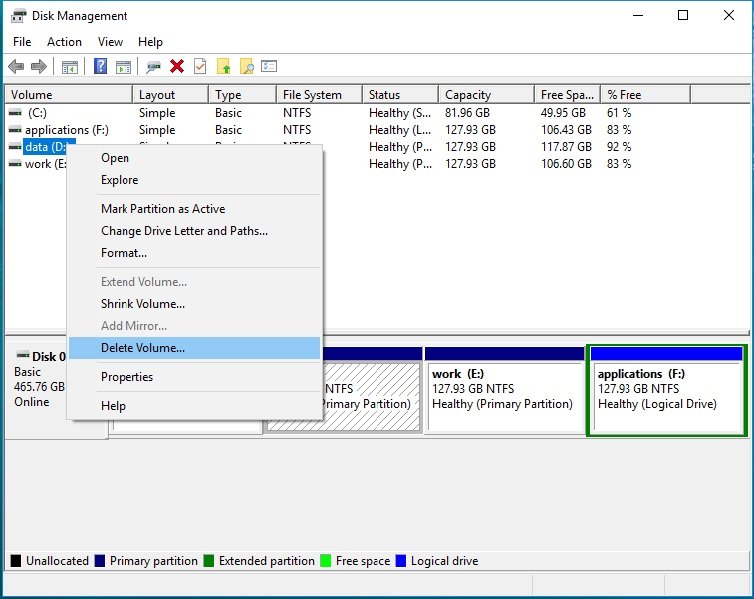Viewport: 754px width, 599px height.
Task: Sort by the Capacity column header
Action: click(x=487, y=95)
